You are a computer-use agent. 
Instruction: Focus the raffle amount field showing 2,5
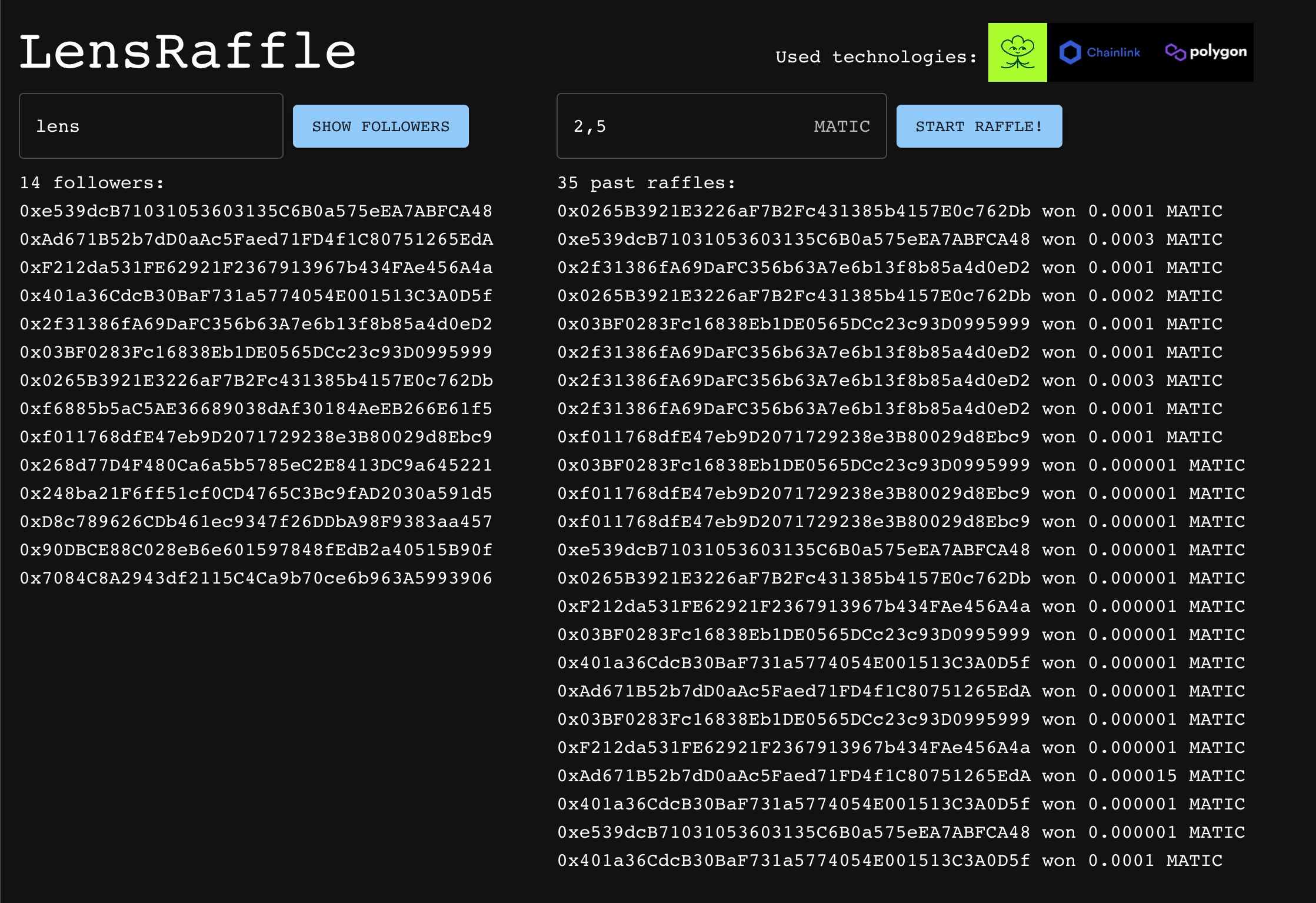[x=721, y=126]
